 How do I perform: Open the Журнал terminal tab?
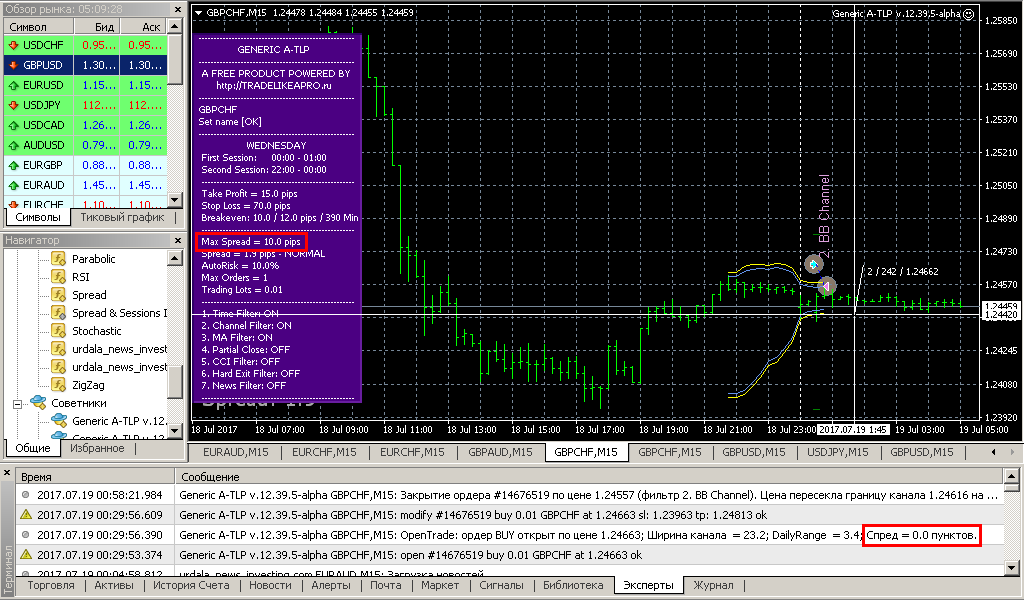[x=713, y=585]
